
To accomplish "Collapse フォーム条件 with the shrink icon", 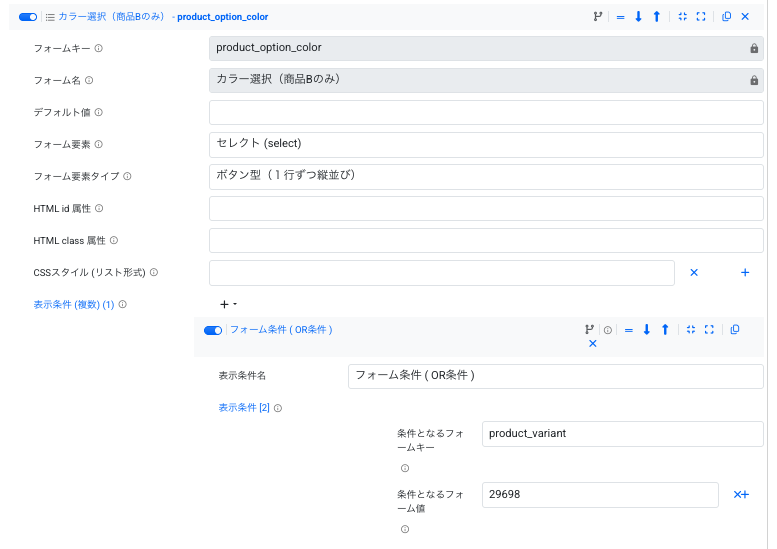I will (x=691, y=329).
